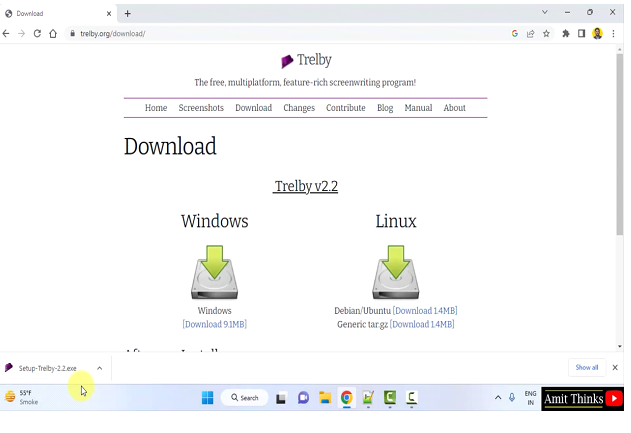Reload the Trelby download page

click(37, 34)
